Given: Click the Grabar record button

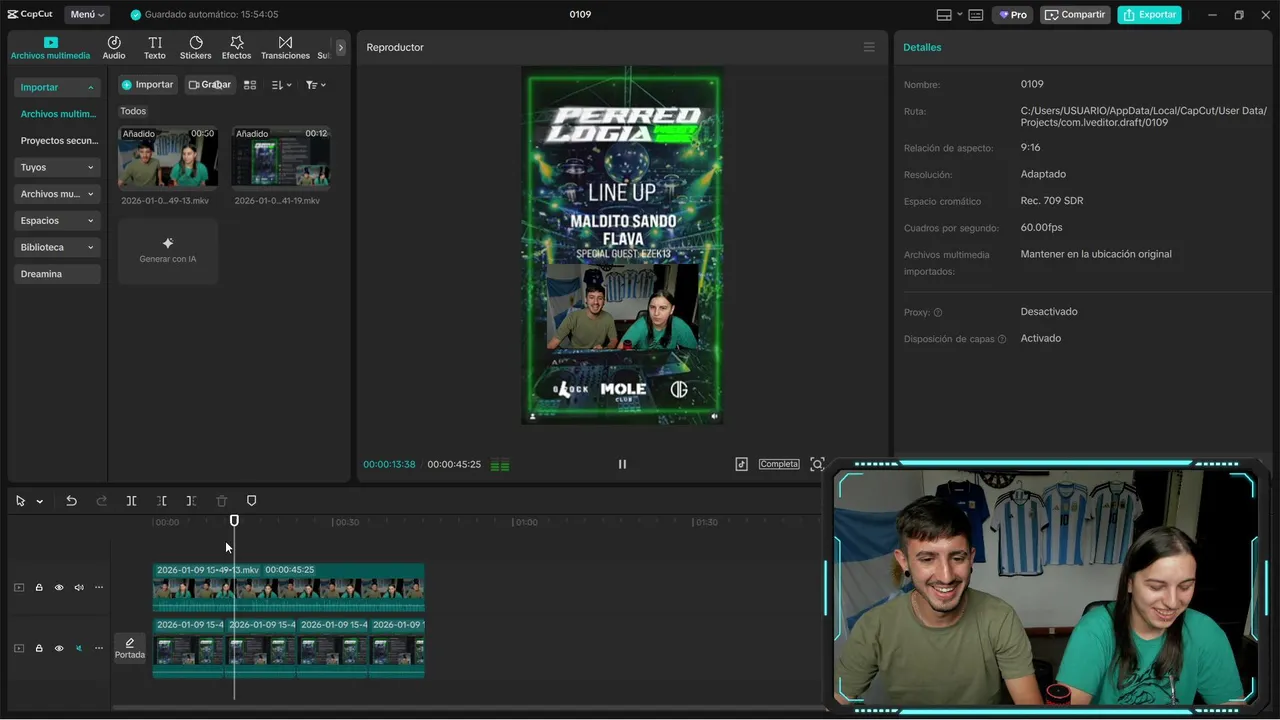Looking at the screenshot, I should (209, 85).
